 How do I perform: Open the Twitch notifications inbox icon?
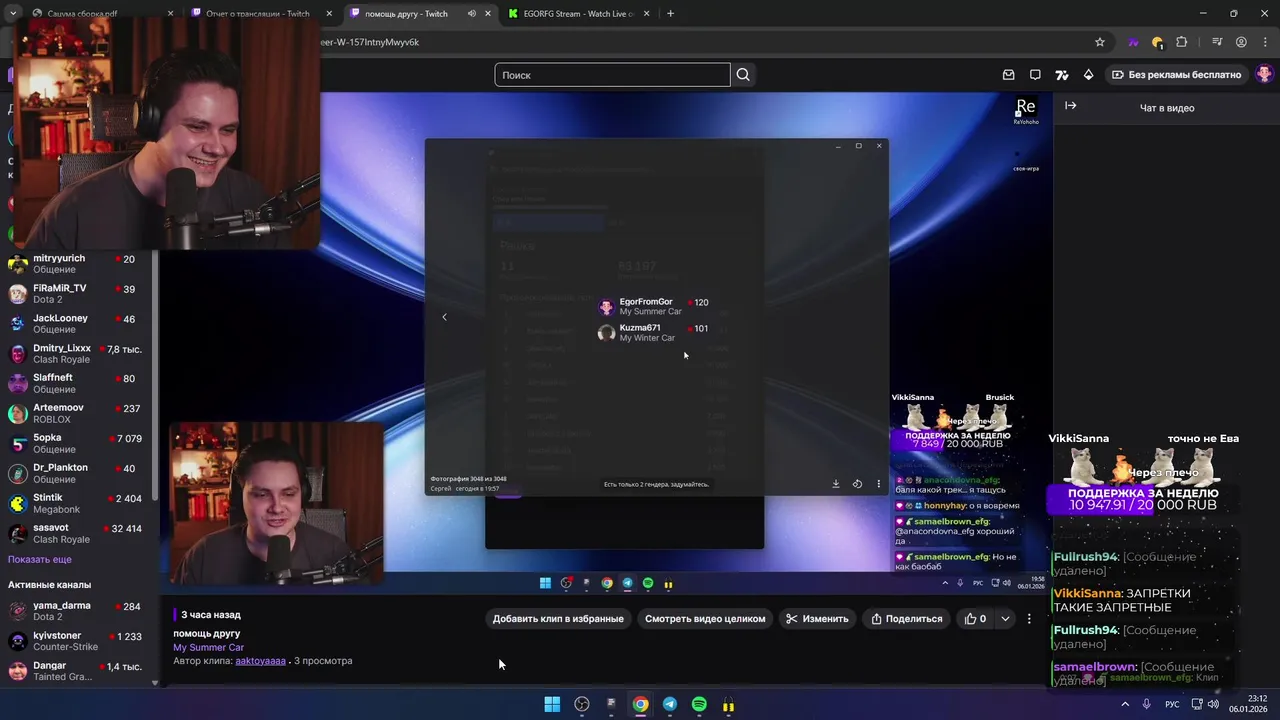pyautogui.click(x=1009, y=75)
